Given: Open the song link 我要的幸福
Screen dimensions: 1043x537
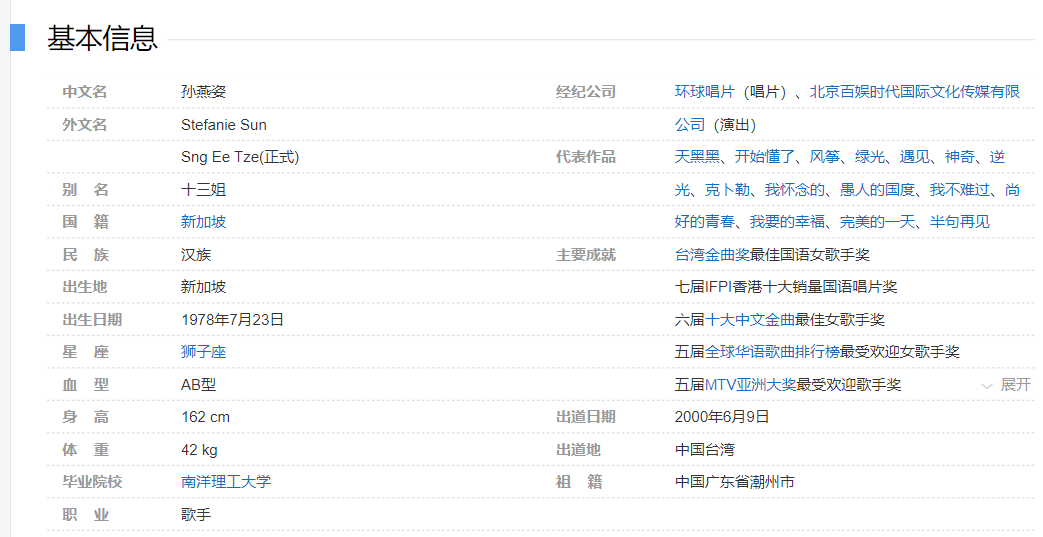Looking at the screenshot, I should pyautogui.click(x=788, y=222).
